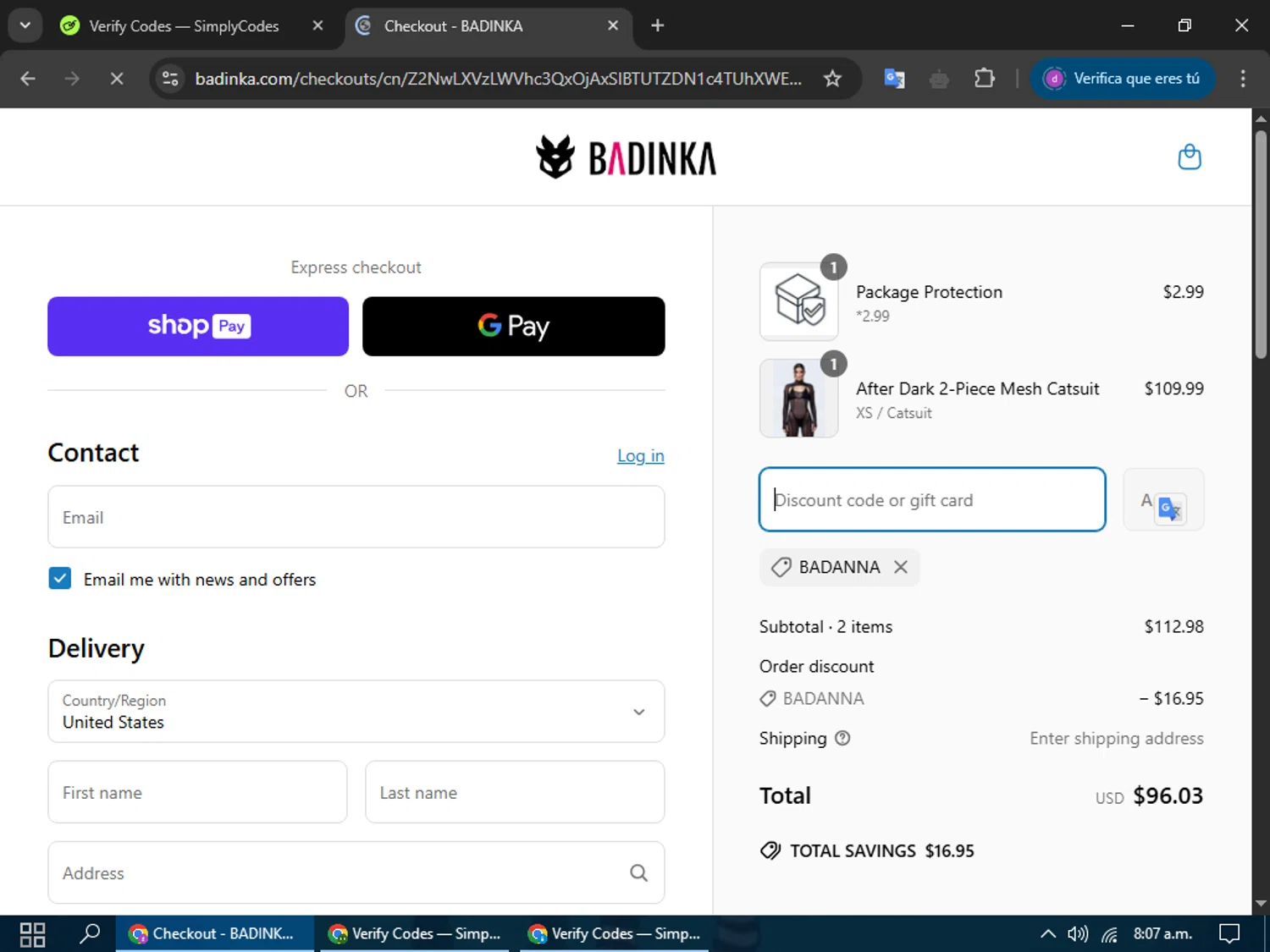This screenshot has width=1270, height=952.
Task: Click the Discount code or gift card field
Action: pos(932,499)
